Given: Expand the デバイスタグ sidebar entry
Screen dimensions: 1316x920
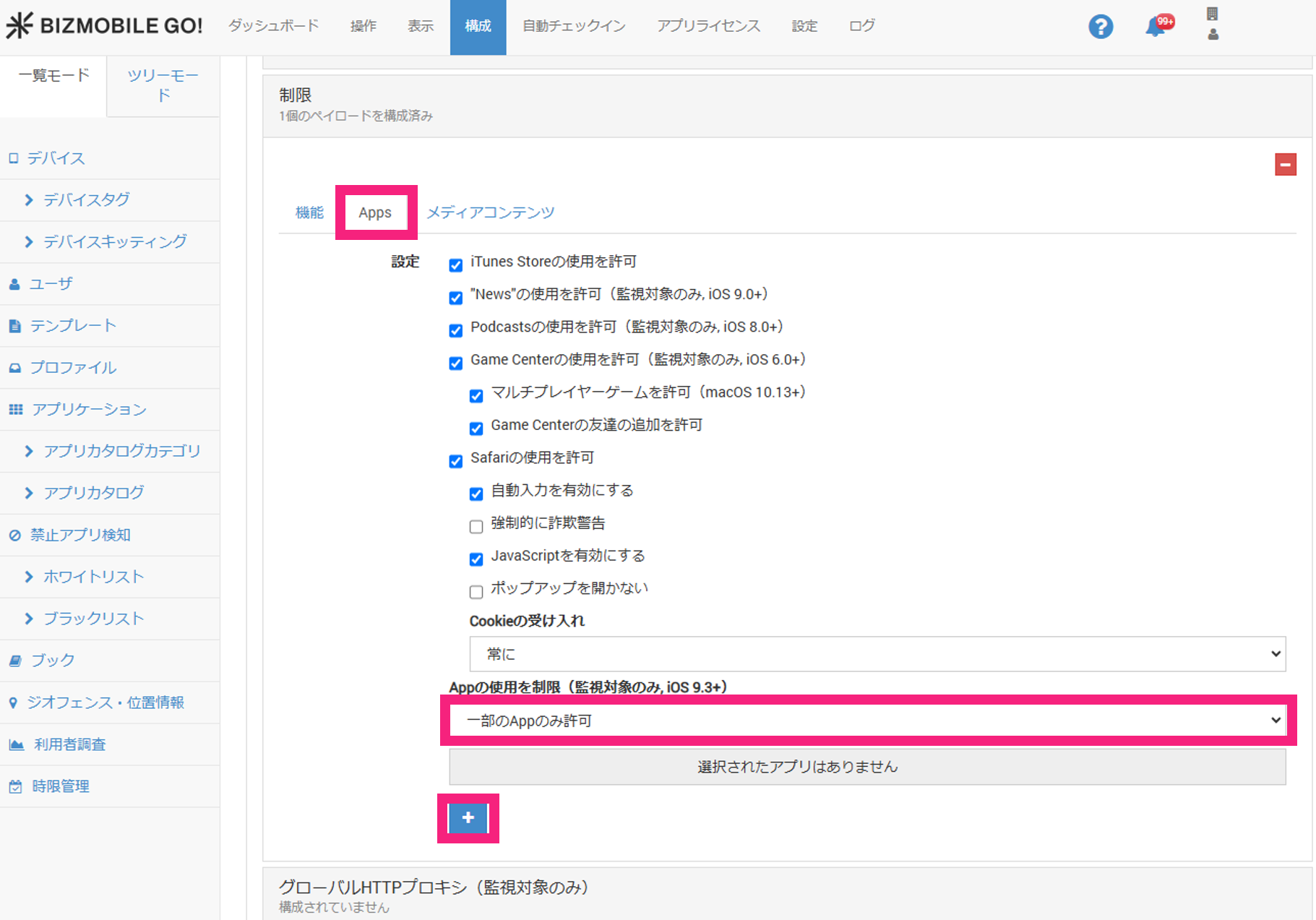Looking at the screenshot, I should tap(86, 199).
